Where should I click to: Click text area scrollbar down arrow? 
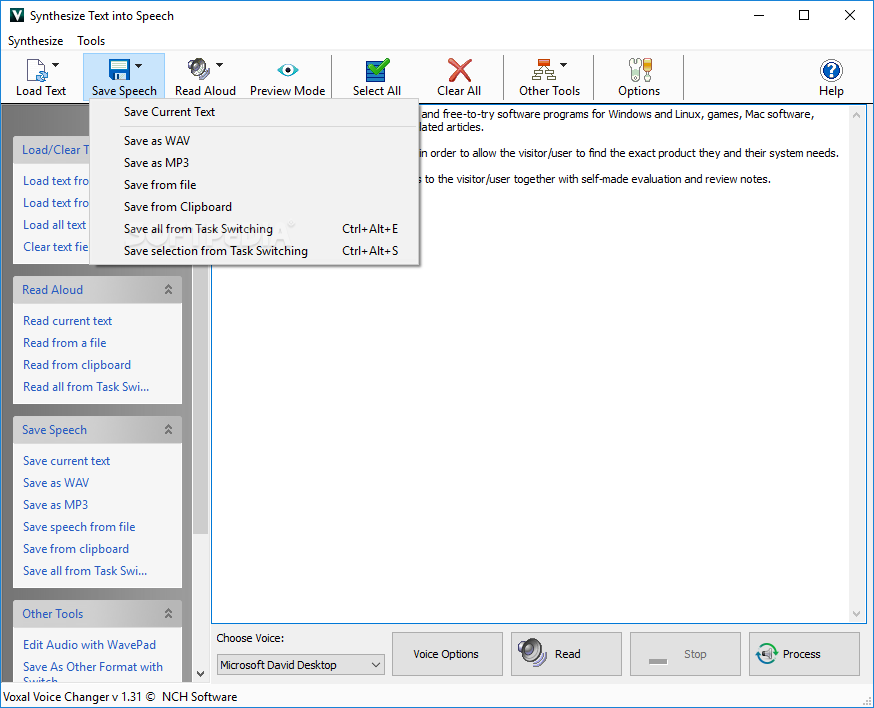tap(856, 614)
